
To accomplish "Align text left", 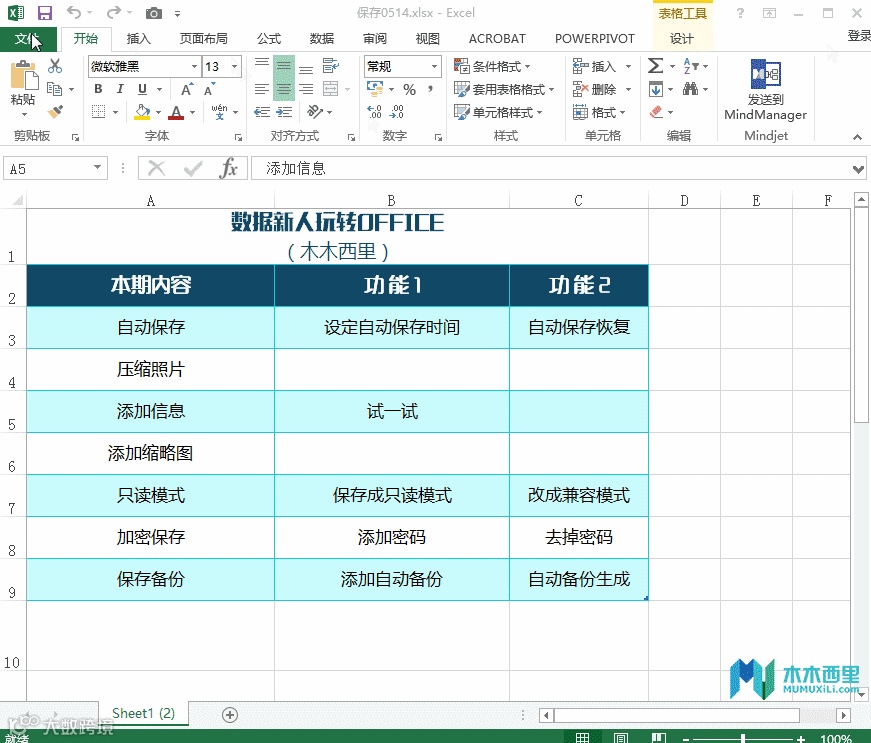I will point(262,89).
